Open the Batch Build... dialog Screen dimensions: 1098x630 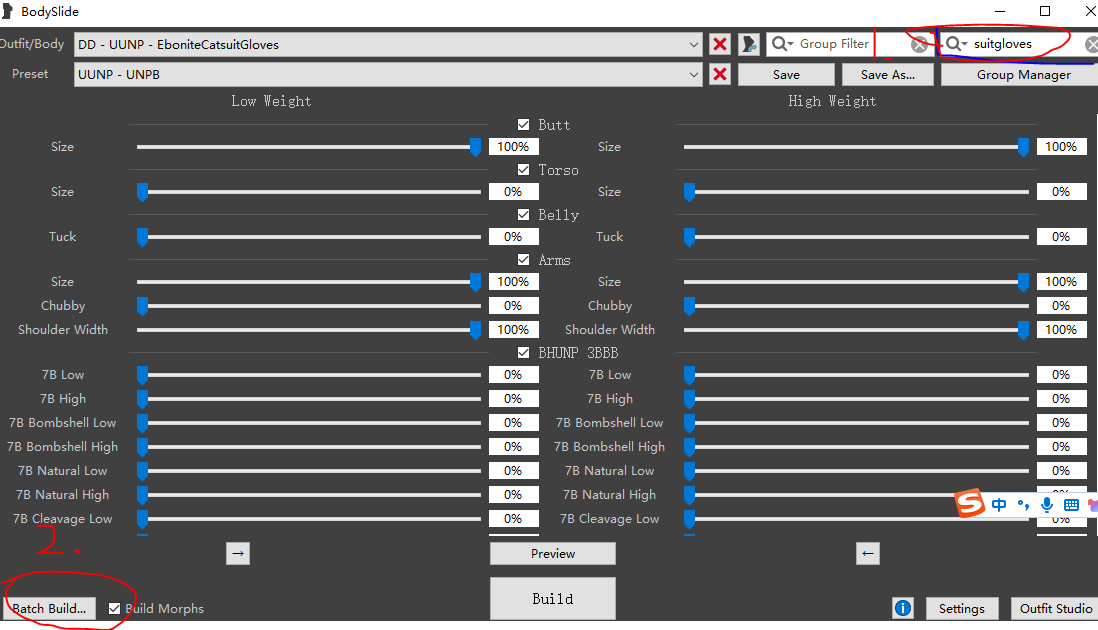(x=49, y=608)
